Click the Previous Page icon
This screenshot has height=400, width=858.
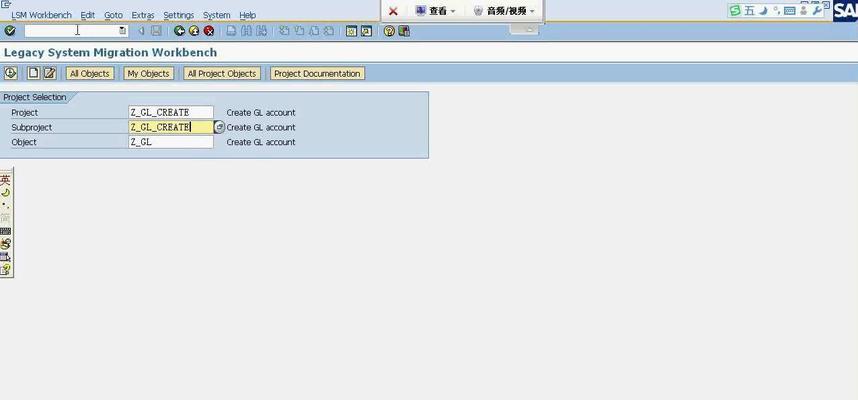pyautogui.click(x=299, y=31)
